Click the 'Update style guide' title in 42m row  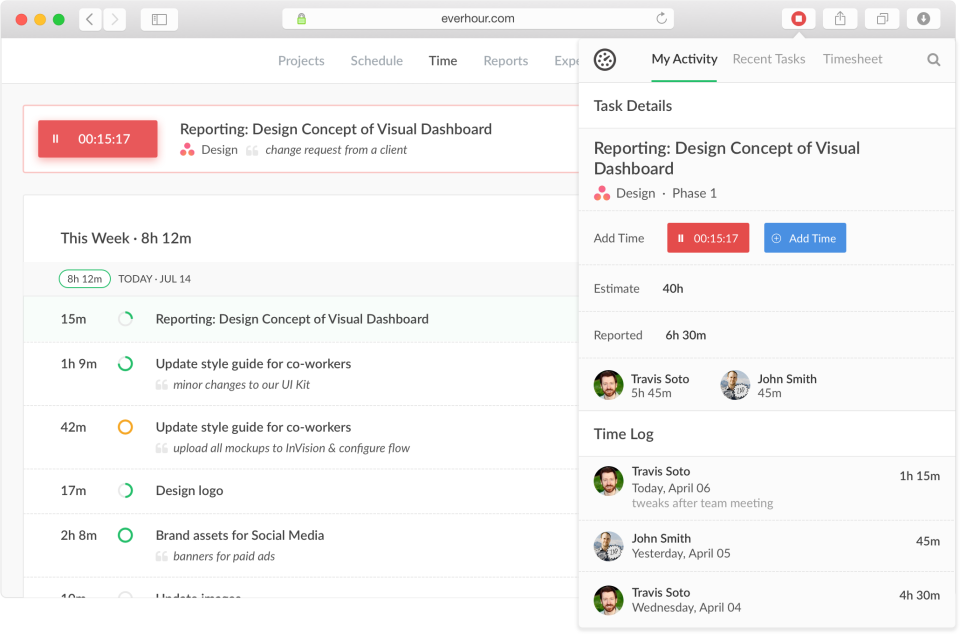pos(253,427)
